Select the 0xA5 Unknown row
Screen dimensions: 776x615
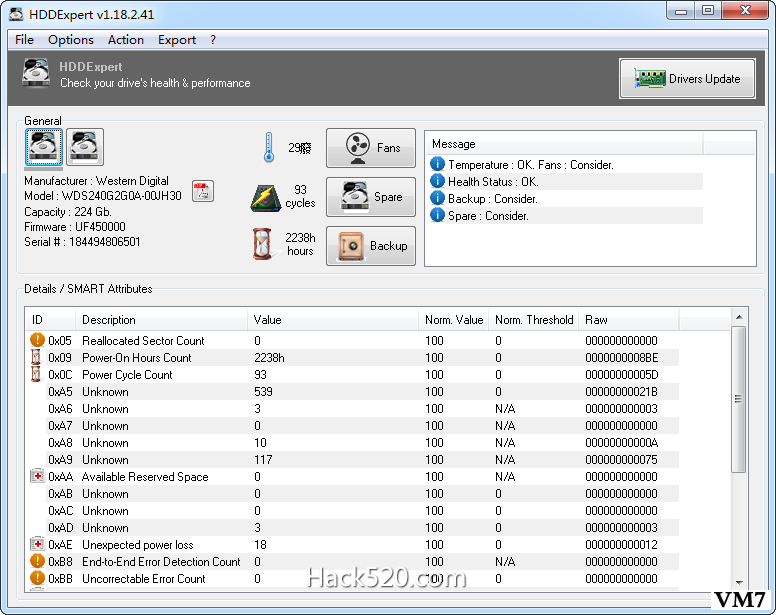(352, 391)
